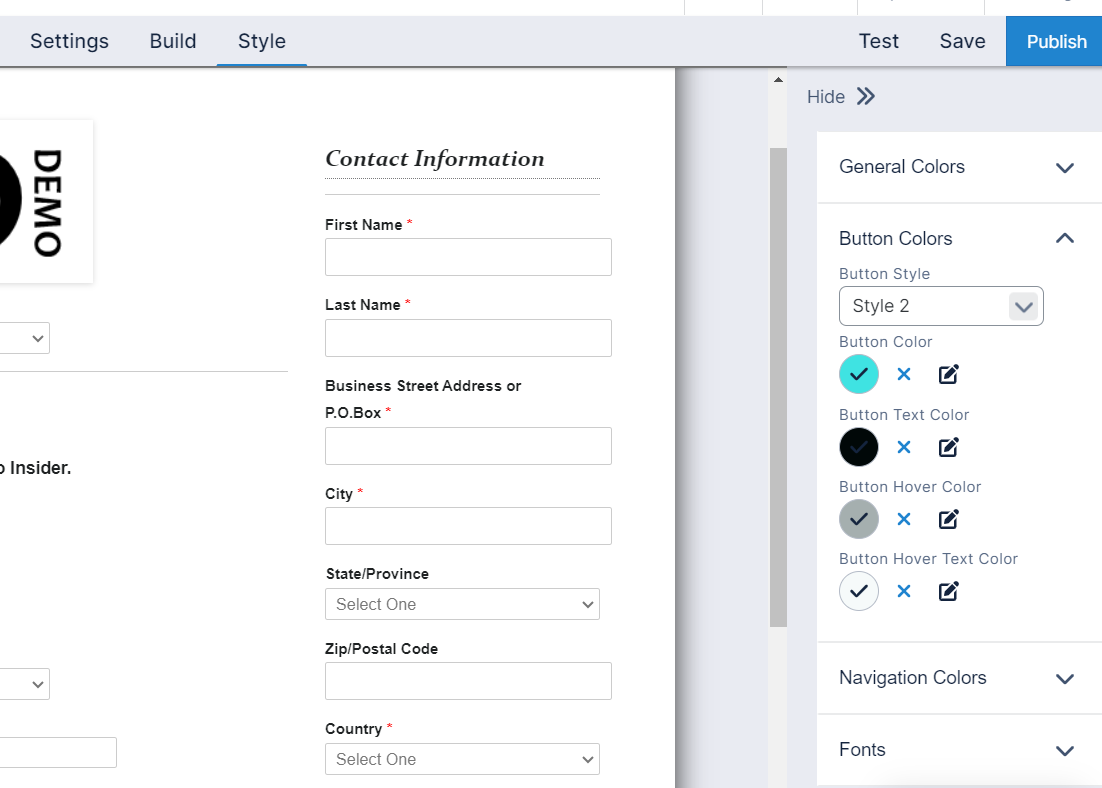Open the Settings tab

(69, 41)
